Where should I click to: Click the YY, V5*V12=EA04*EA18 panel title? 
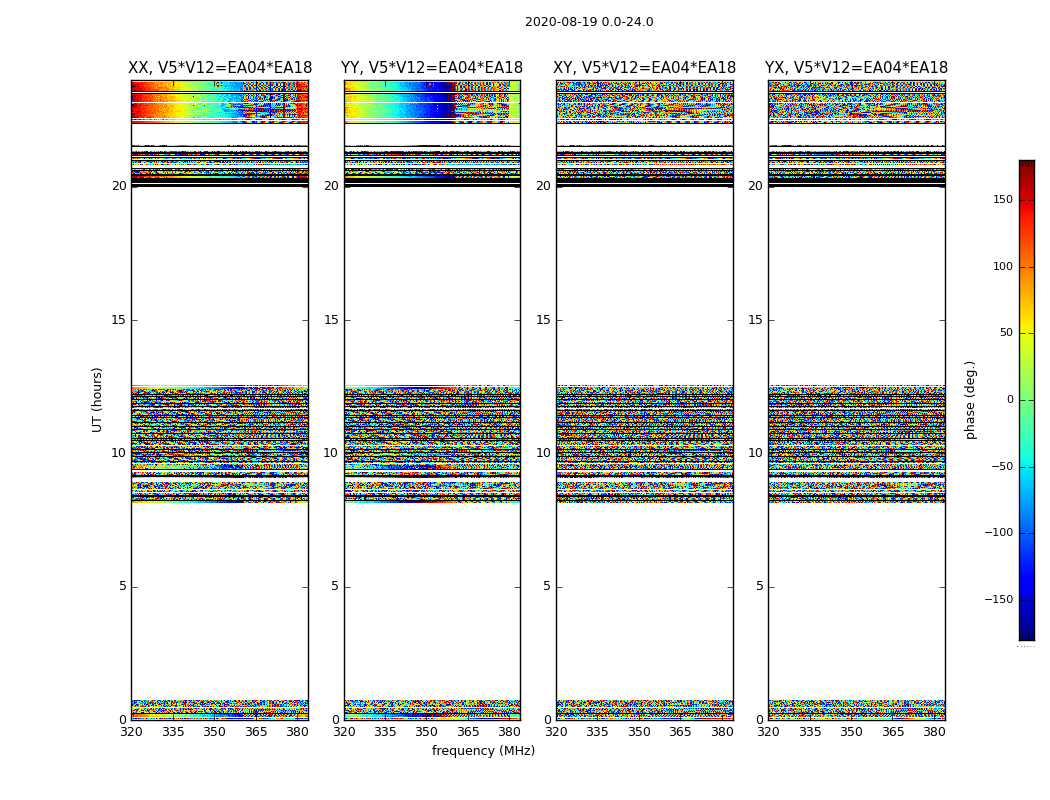pyautogui.click(x=432, y=68)
